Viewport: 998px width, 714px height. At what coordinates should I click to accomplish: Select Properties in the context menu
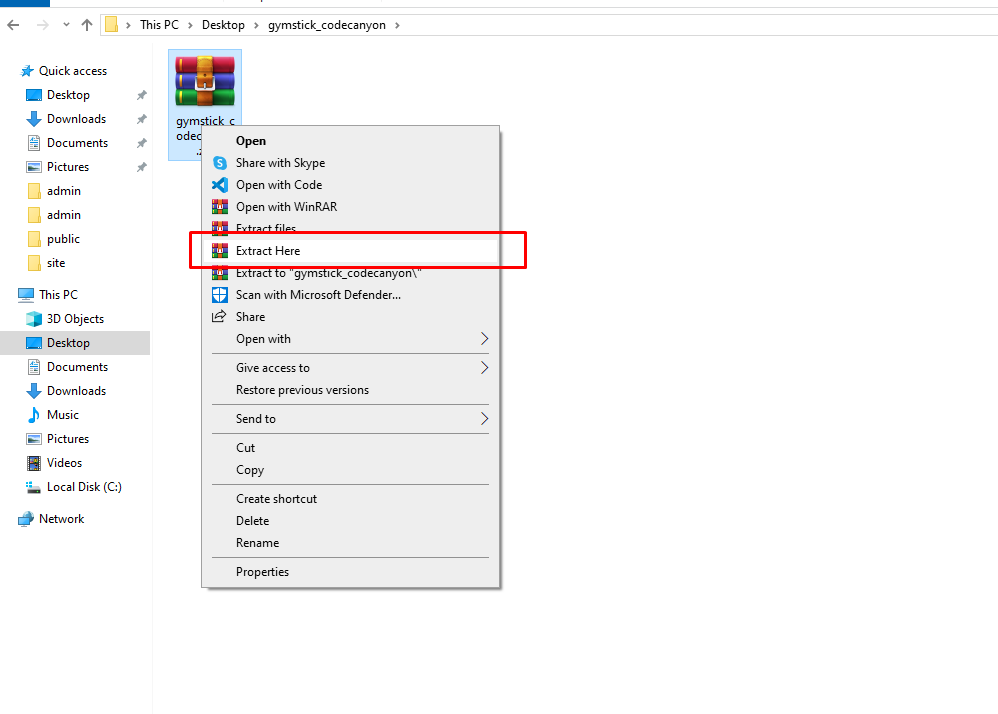(x=262, y=572)
